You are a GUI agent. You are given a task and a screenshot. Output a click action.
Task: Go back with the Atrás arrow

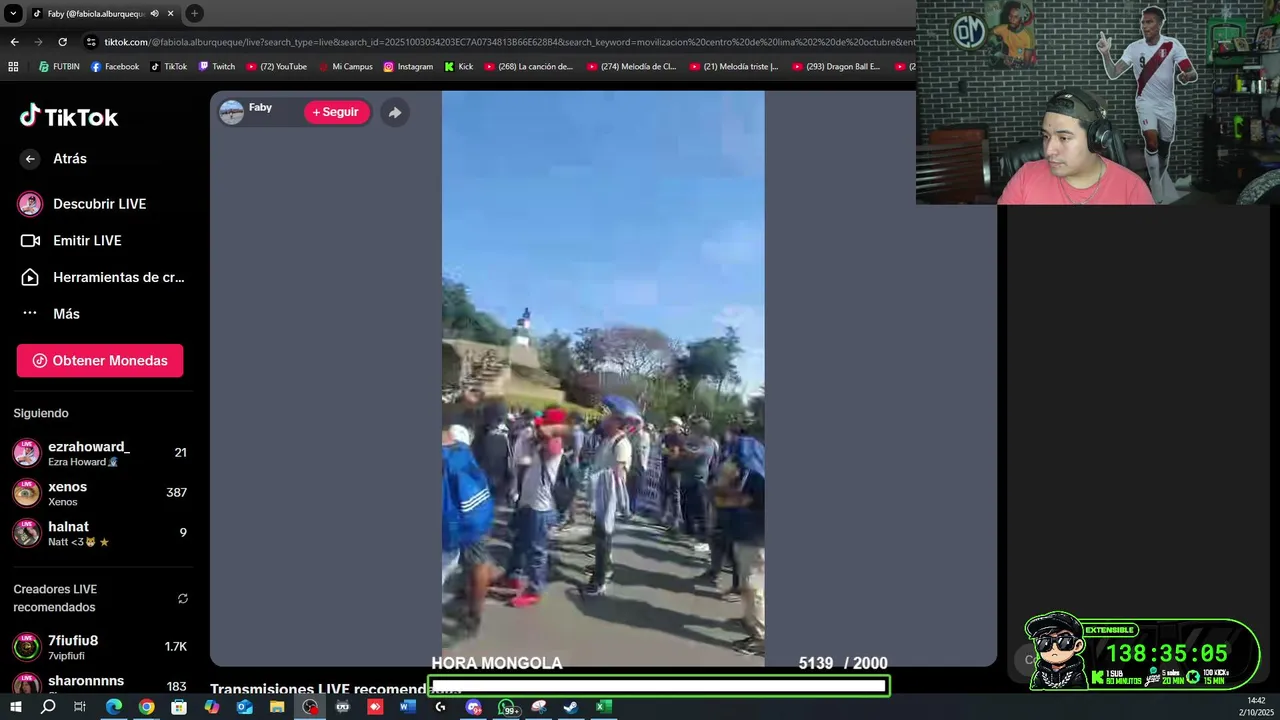[x=30, y=159]
